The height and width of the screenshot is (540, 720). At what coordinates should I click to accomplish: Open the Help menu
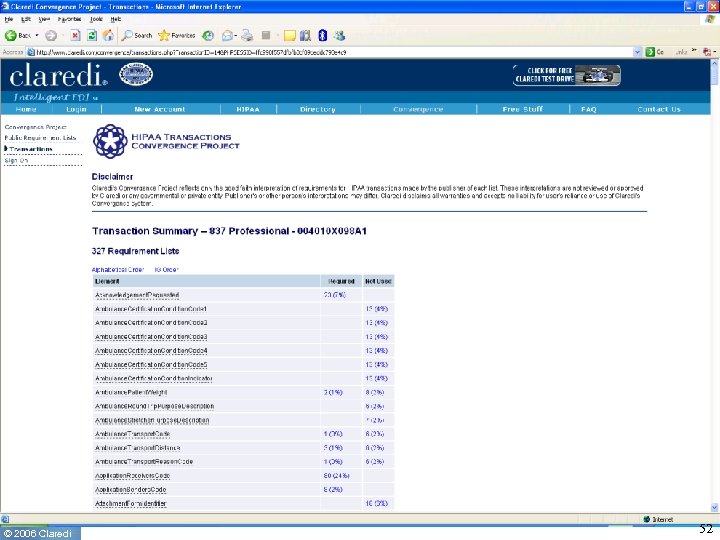tap(116, 19)
